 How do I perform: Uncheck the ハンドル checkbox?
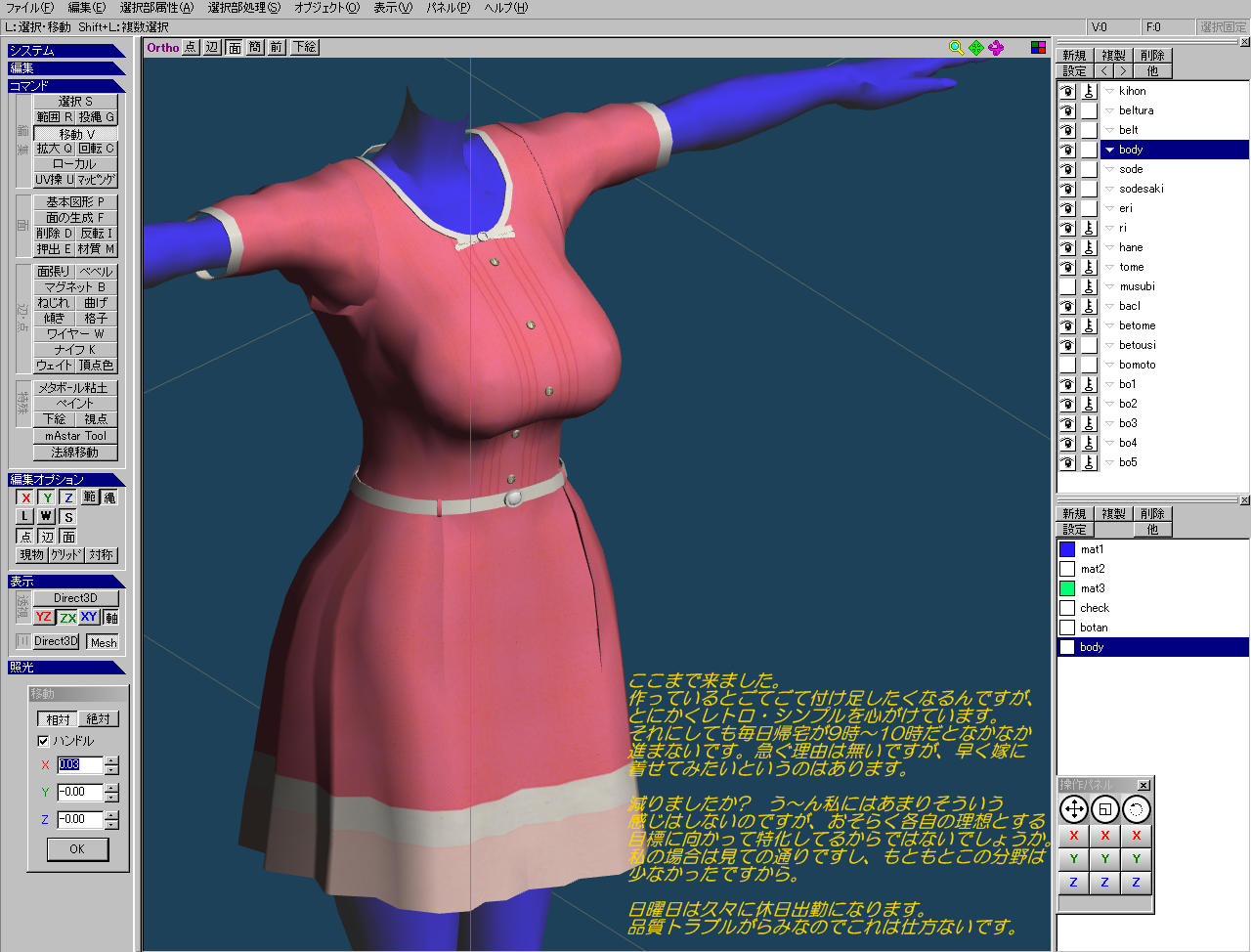click(43, 741)
